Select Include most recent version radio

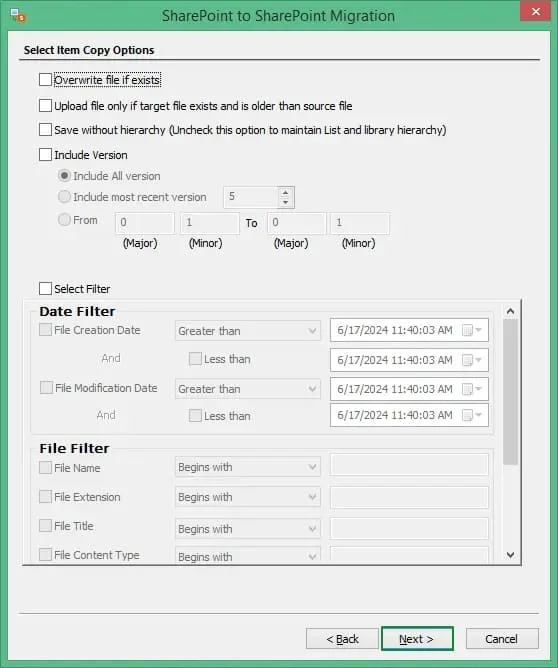(x=64, y=196)
